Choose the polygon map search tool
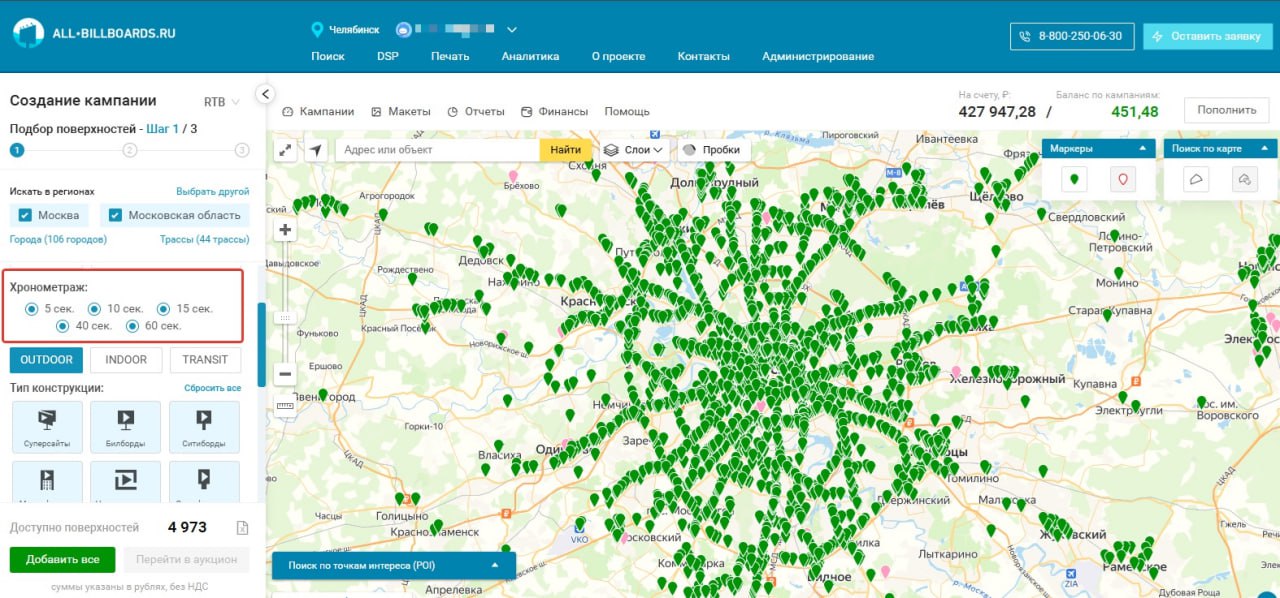The image size is (1280, 598). [x=1196, y=180]
